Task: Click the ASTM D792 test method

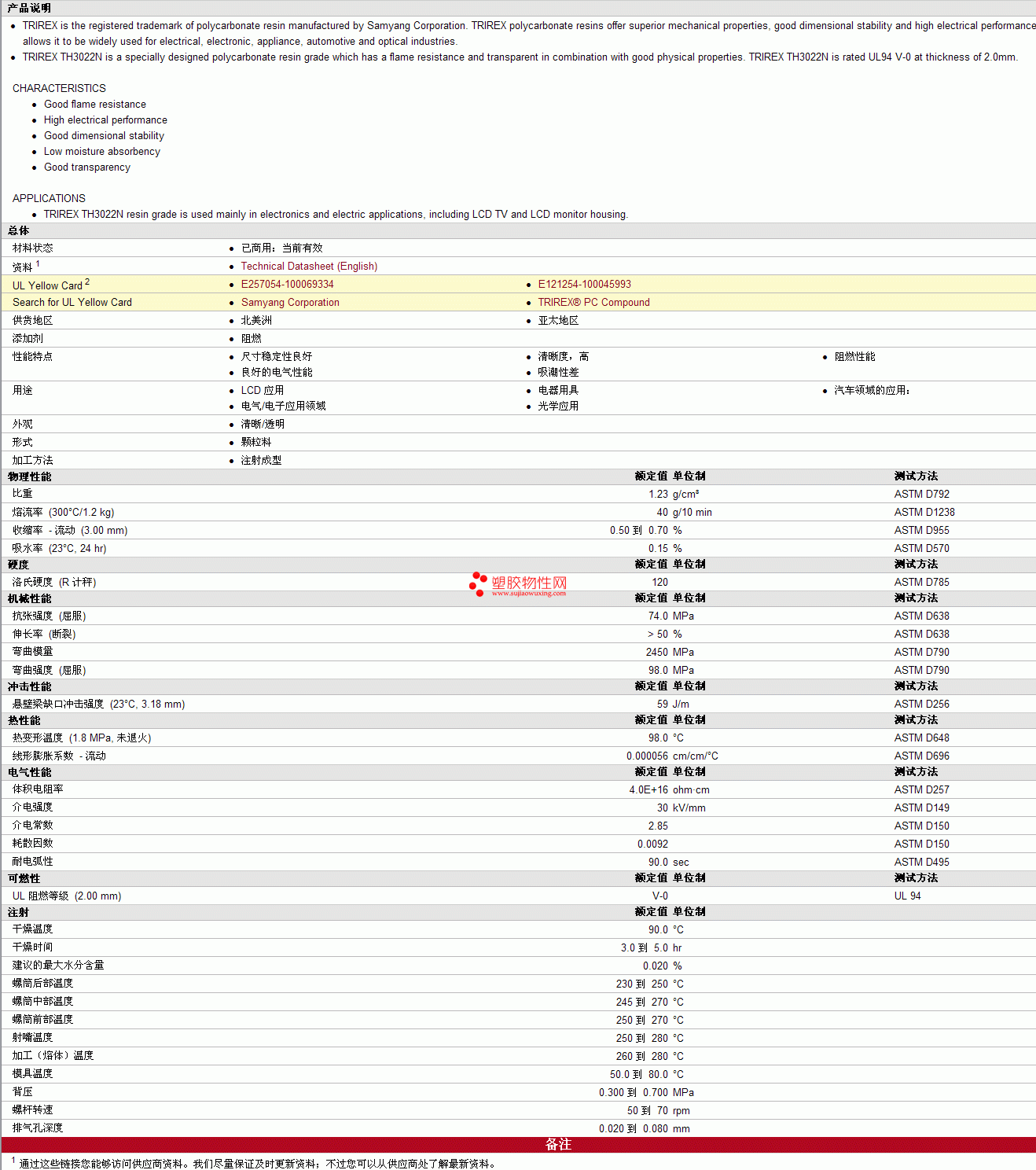Action: pos(922,495)
